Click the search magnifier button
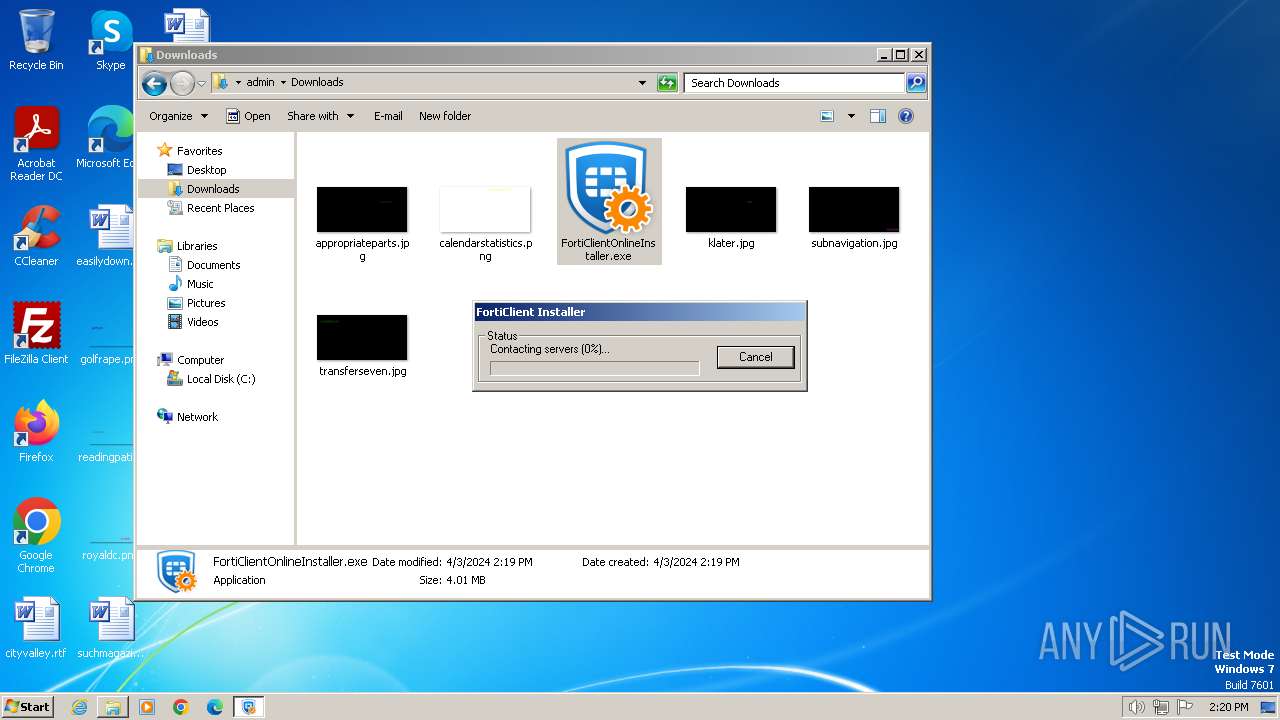 (x=916, y=83)
